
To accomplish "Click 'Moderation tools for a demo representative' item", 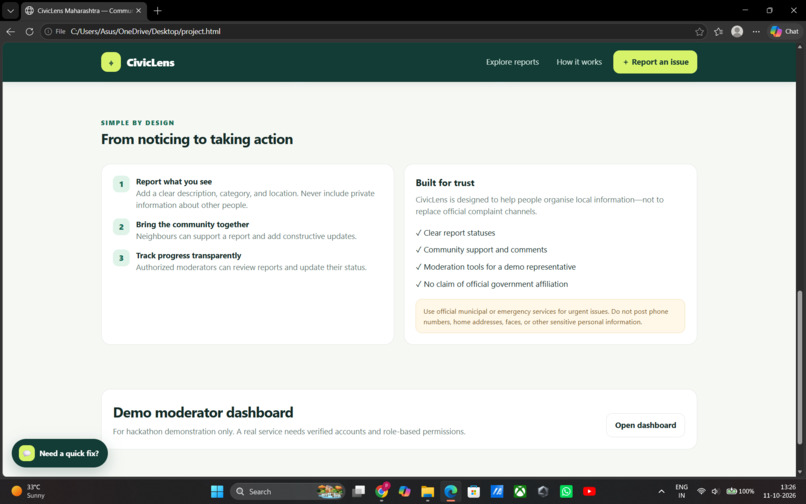I will 496,267.
